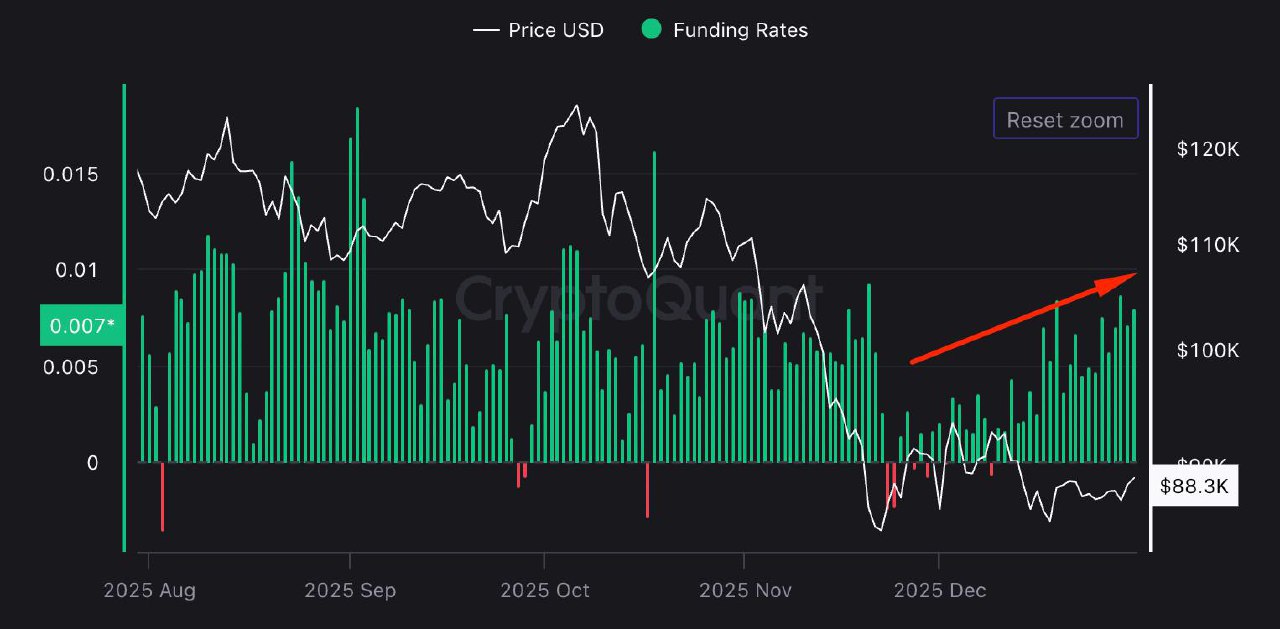
Task: Select the 2025 Aug x-axis label
Action: [149, 590]
